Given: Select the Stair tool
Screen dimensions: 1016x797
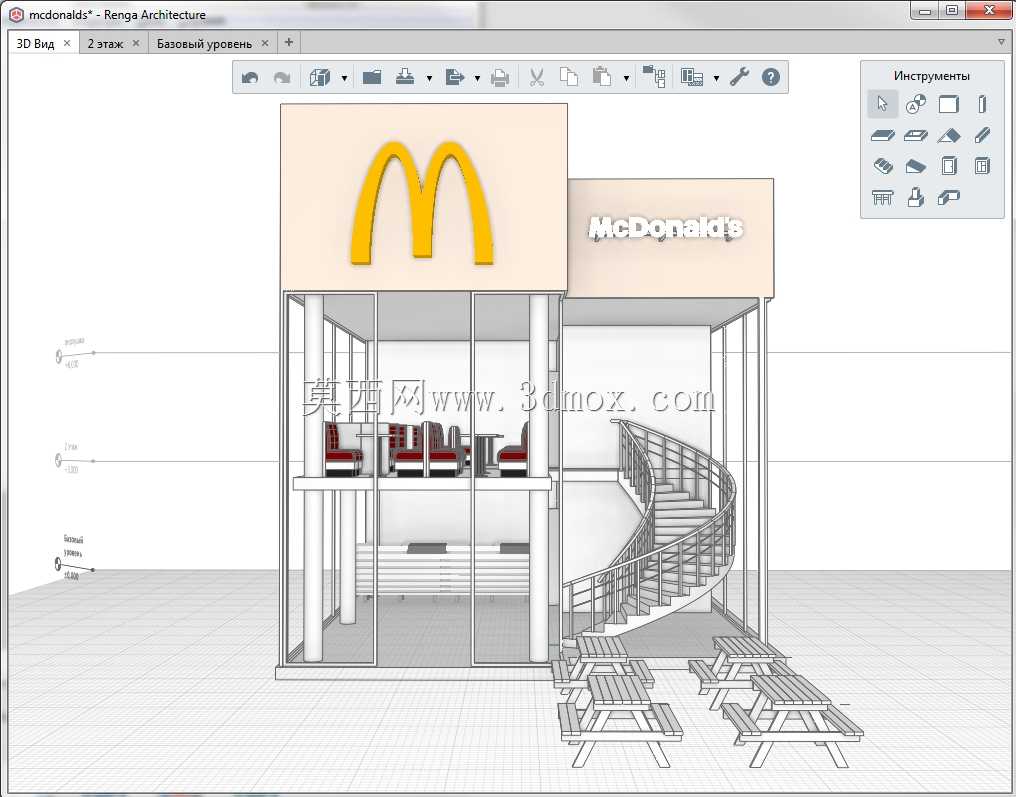Looking at the screenshot, I should [882, 167].
